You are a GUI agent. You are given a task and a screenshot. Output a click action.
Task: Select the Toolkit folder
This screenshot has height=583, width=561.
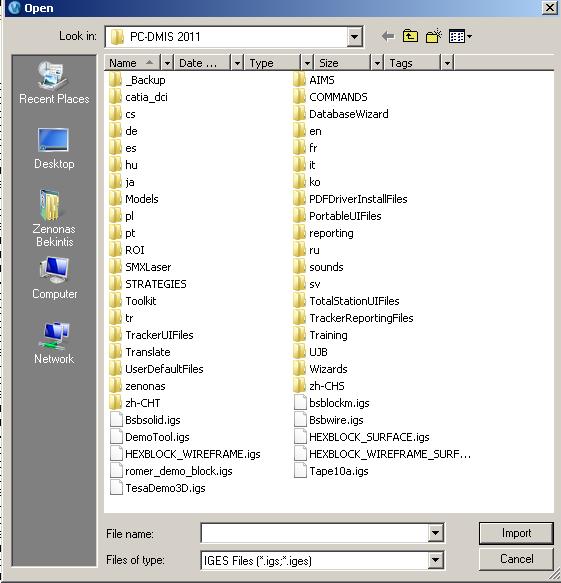click(133, 301)
